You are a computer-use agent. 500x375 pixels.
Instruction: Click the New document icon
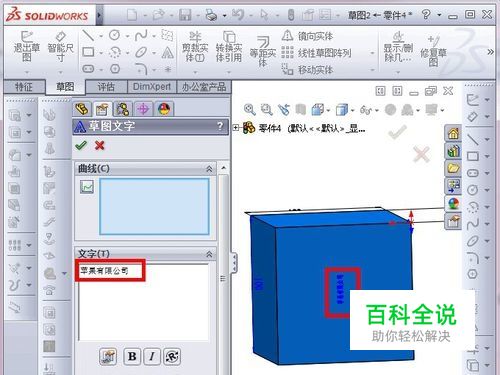click(132, 15)
